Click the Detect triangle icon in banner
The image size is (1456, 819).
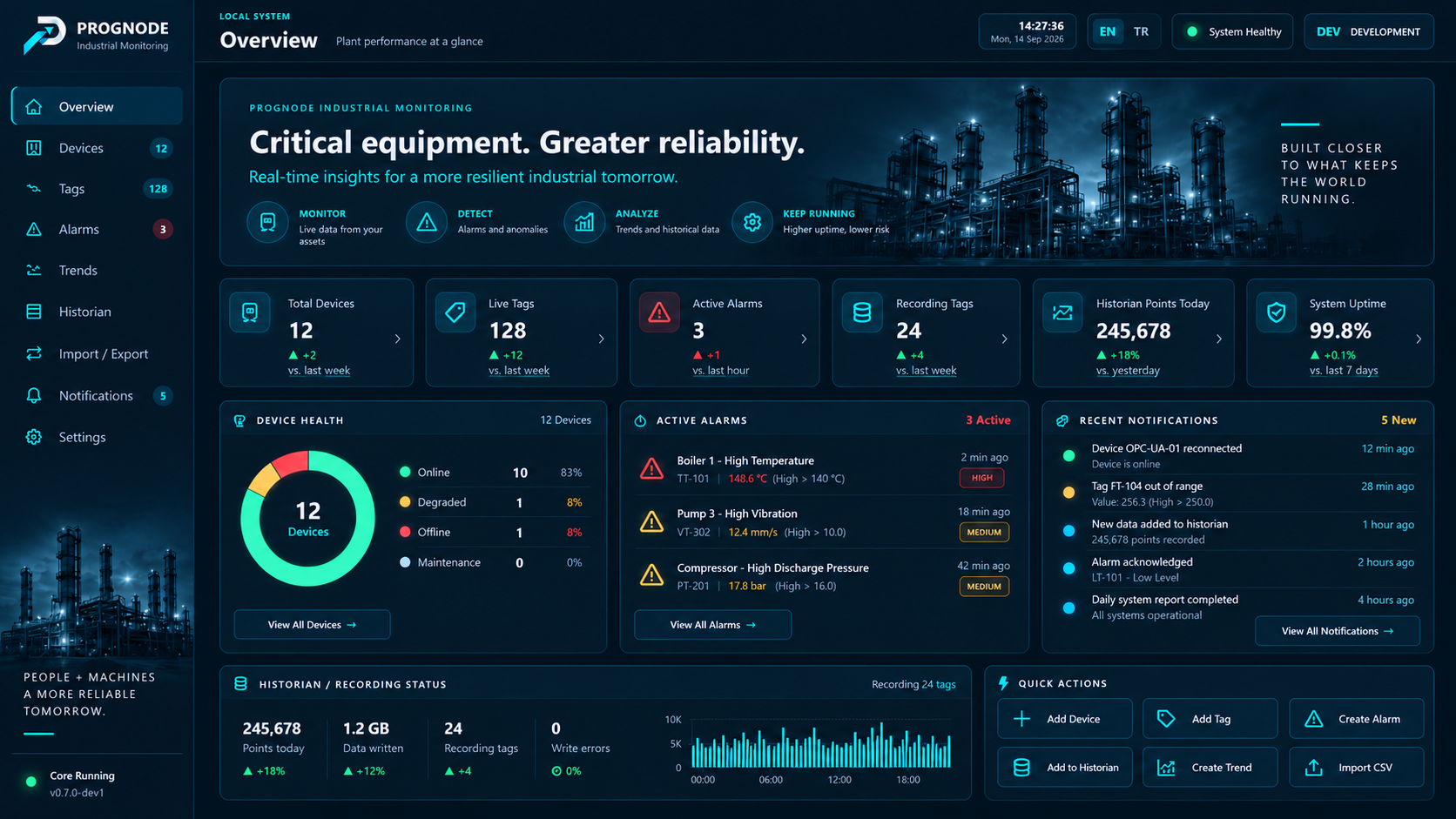(x=427, y=223)
